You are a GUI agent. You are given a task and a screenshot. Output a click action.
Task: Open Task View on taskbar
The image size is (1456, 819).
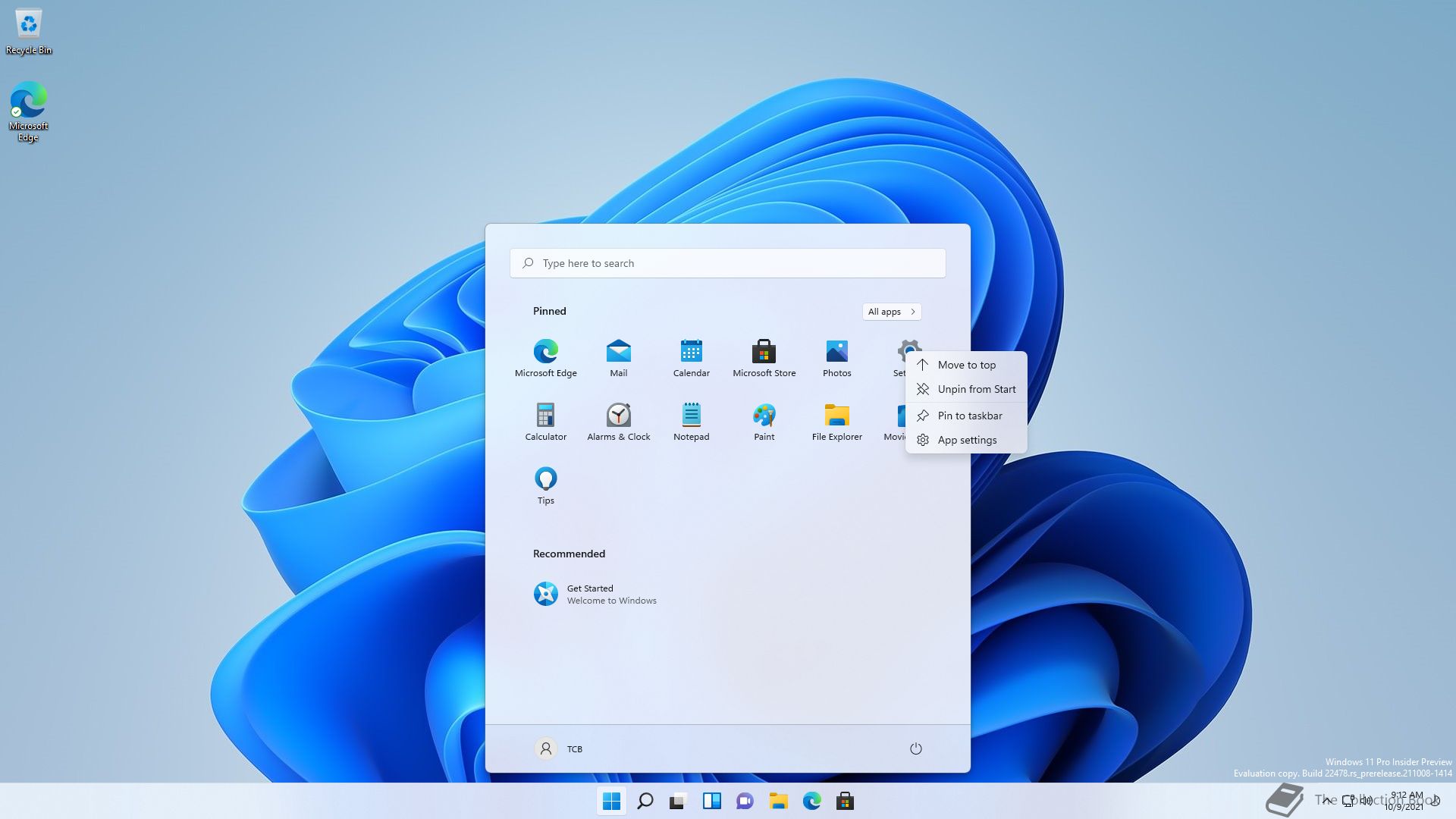[678, 801]
